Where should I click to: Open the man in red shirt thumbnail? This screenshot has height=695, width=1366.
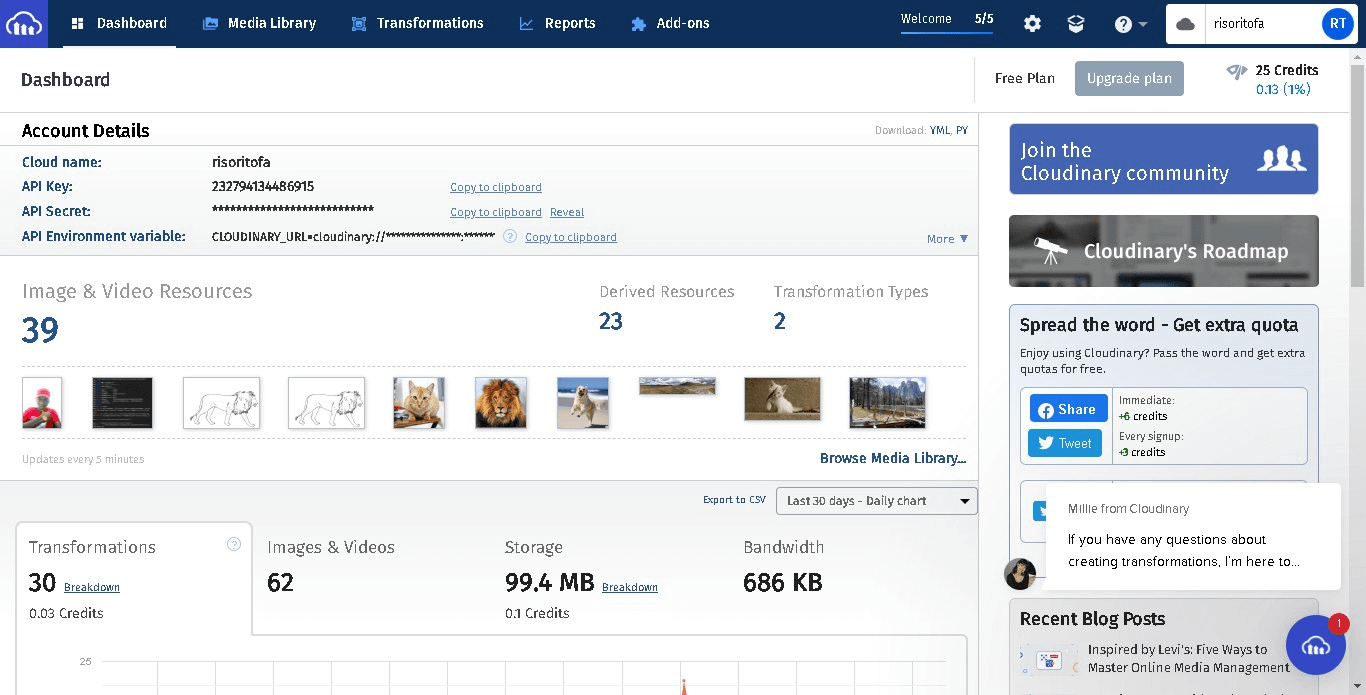coord(42,403)
